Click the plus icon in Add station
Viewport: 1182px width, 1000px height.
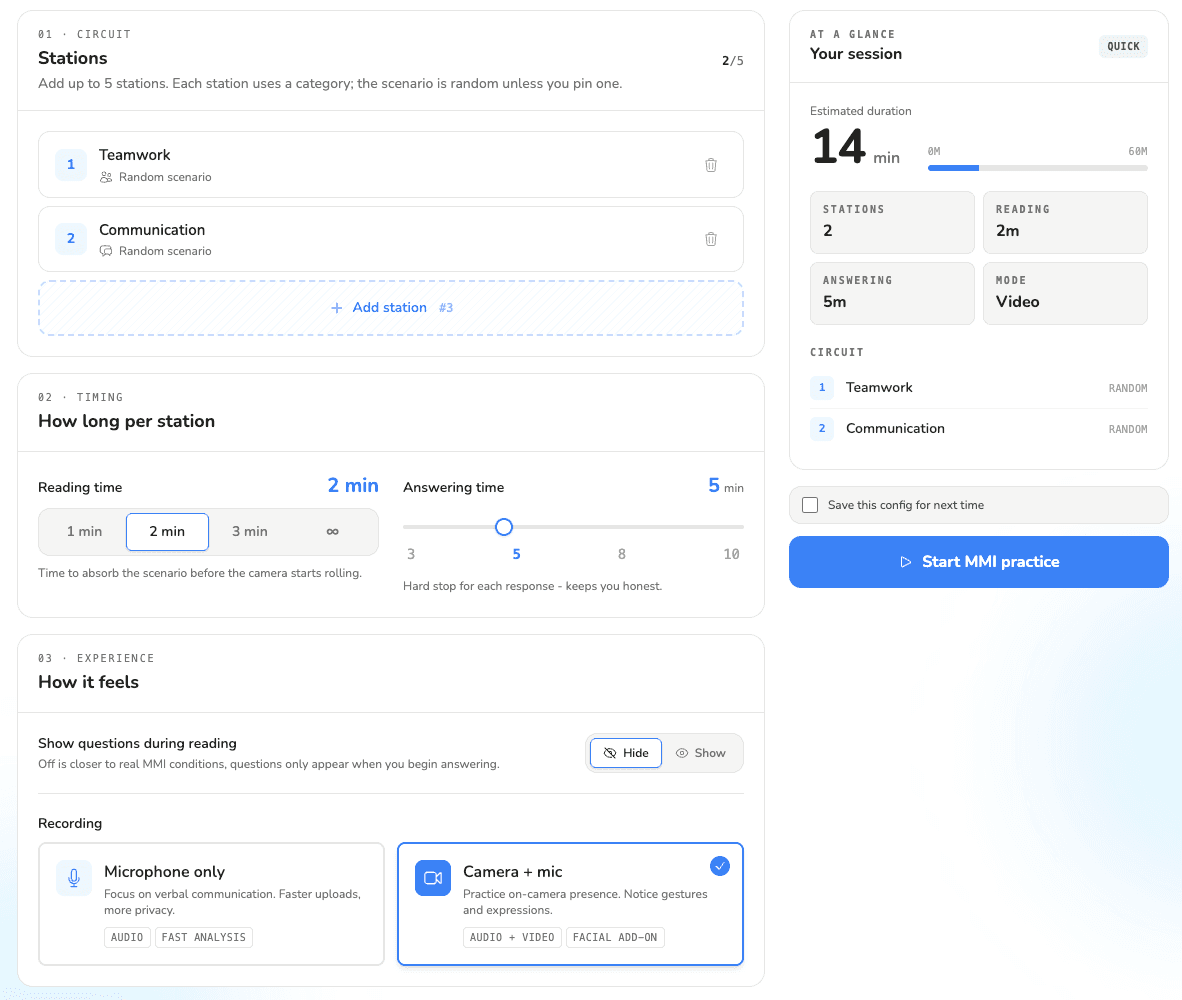click(337, 307)
